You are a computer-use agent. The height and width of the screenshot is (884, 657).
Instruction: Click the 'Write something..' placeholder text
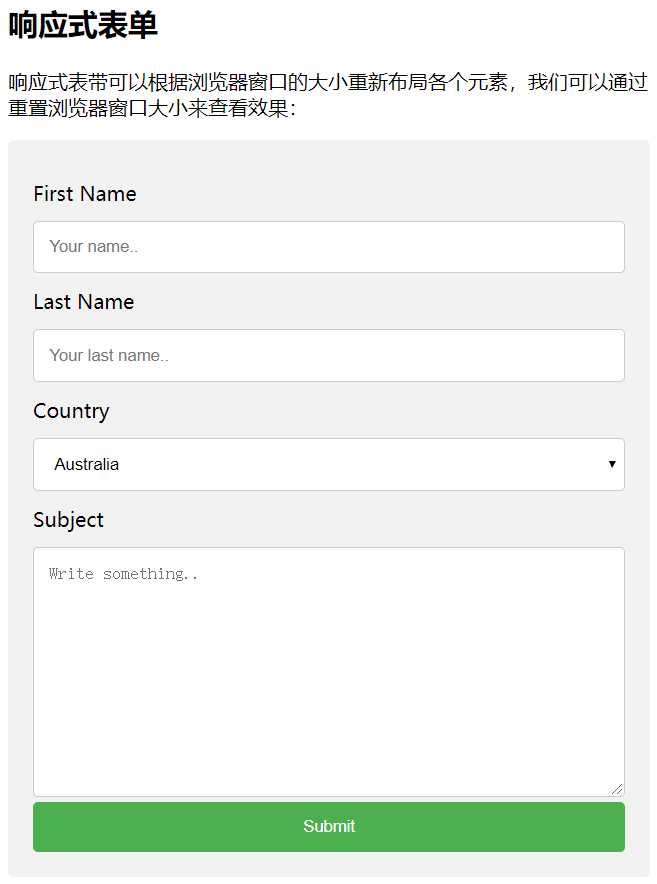coord(123,574)
